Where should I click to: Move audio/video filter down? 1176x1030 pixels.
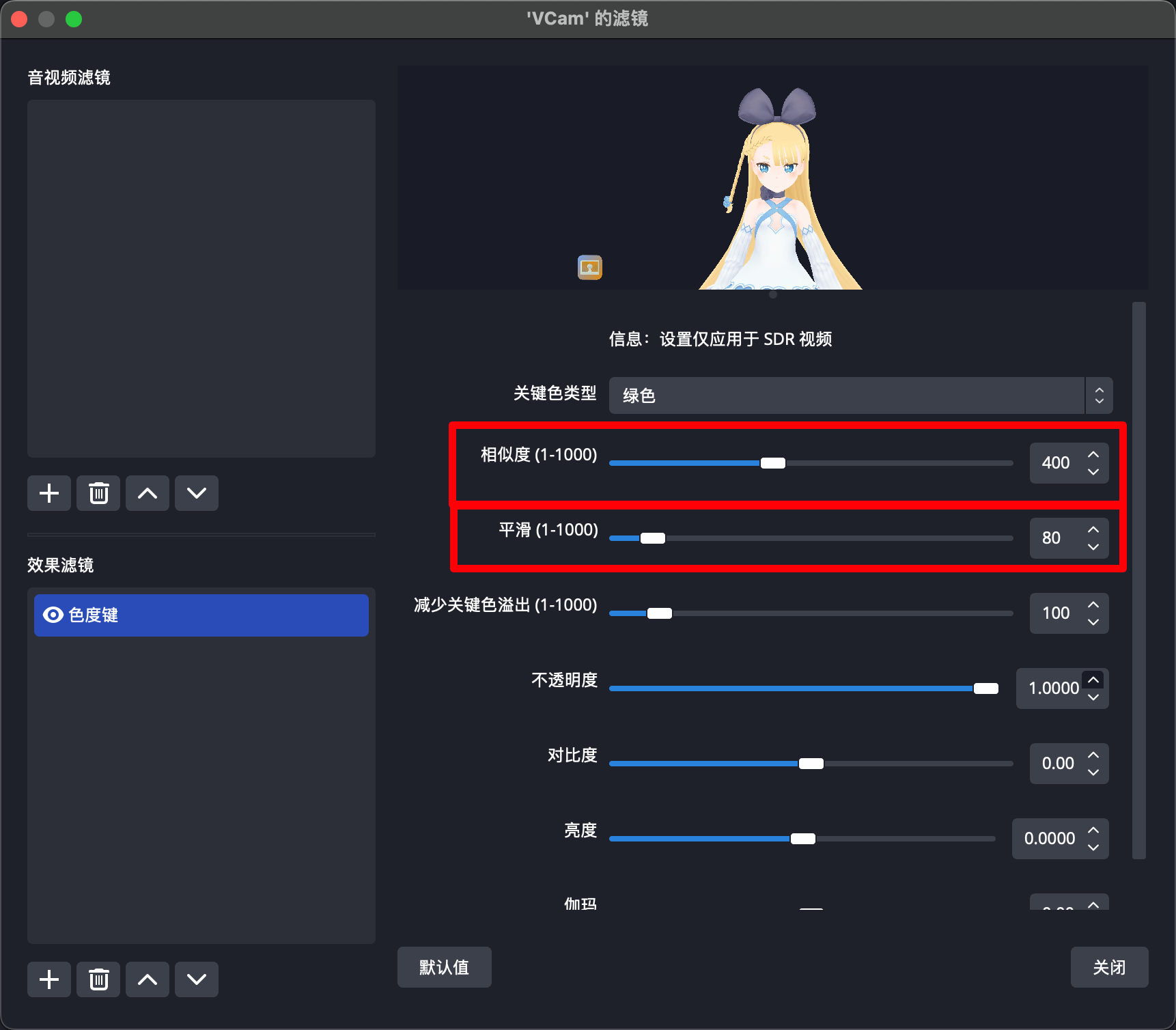197,493
